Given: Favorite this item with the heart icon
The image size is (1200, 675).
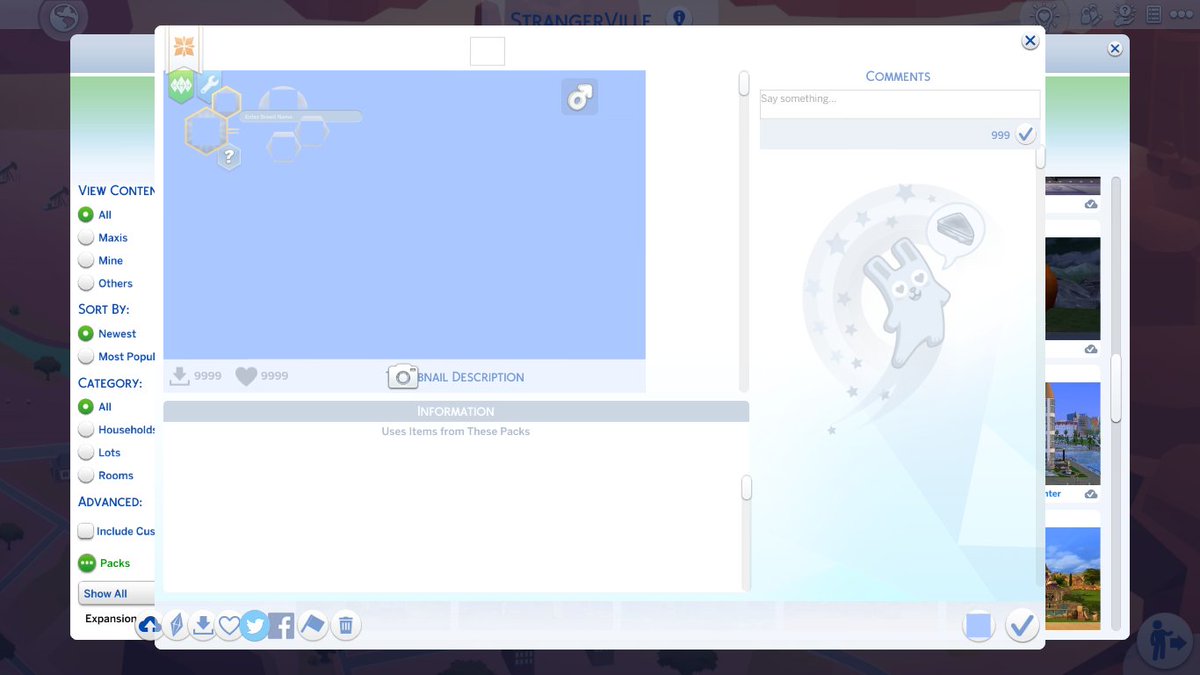Looking at the screenshot, I should pyautogui.click(x=229, y=626).
